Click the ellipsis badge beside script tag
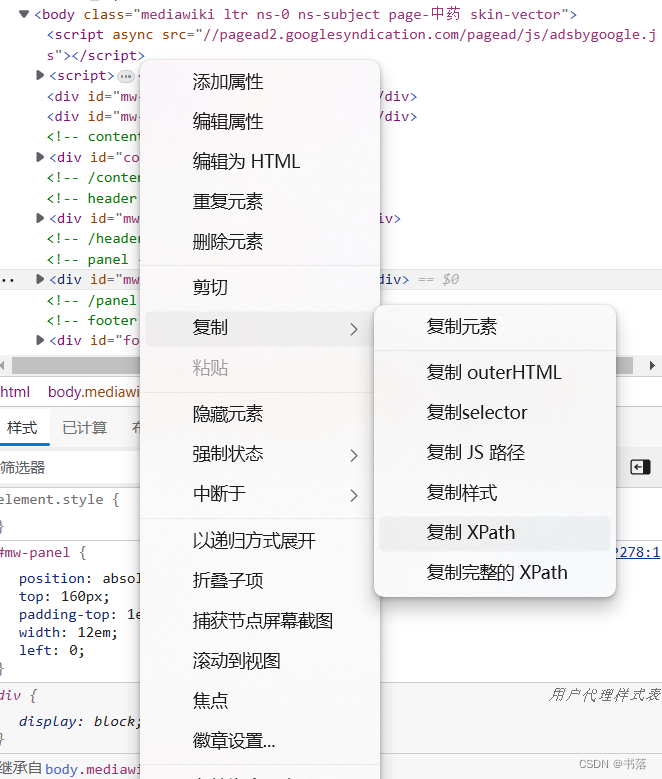The height and width of the screenshot is (779, 662). [126, 77]
